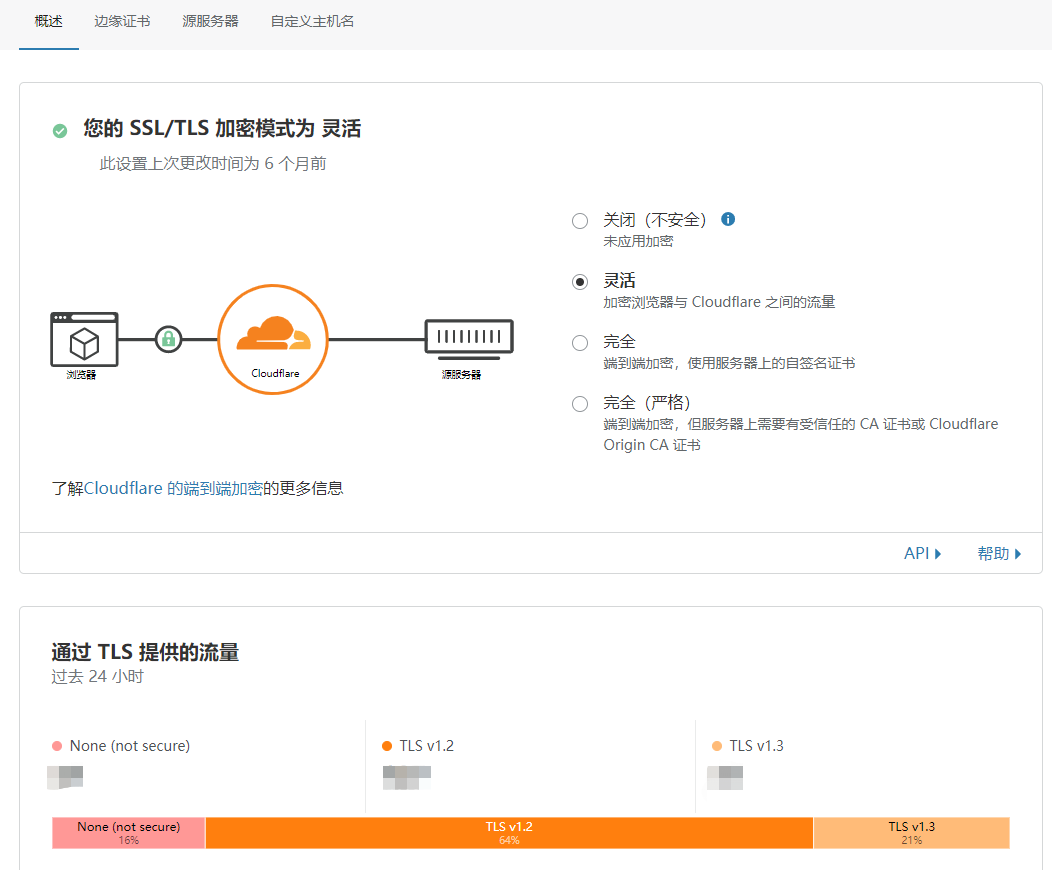Click the blurred value under None (not secure)

(x=65, y=777)
